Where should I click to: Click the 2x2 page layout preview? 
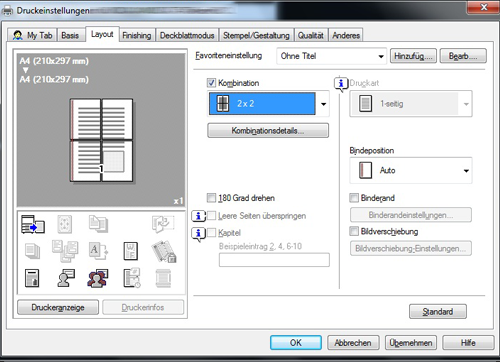tap(101, 140)
